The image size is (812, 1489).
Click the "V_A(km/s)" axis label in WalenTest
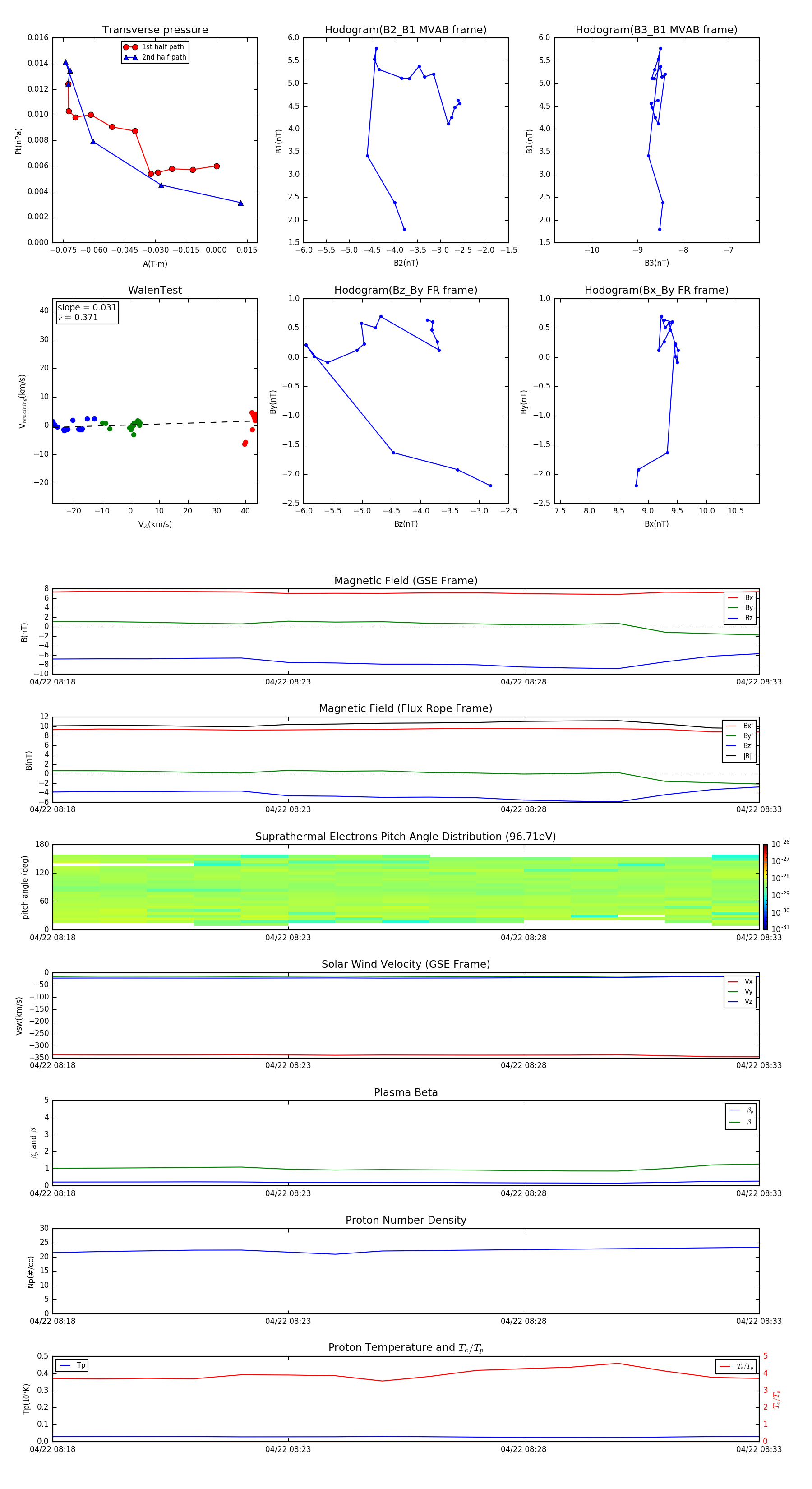coord(155,524)
